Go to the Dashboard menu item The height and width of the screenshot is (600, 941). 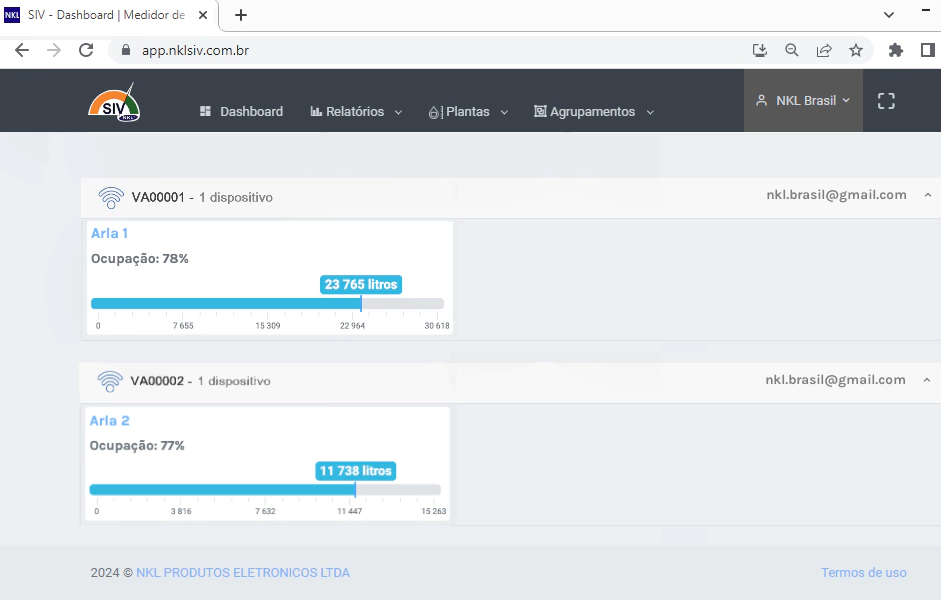pos(241,112)
